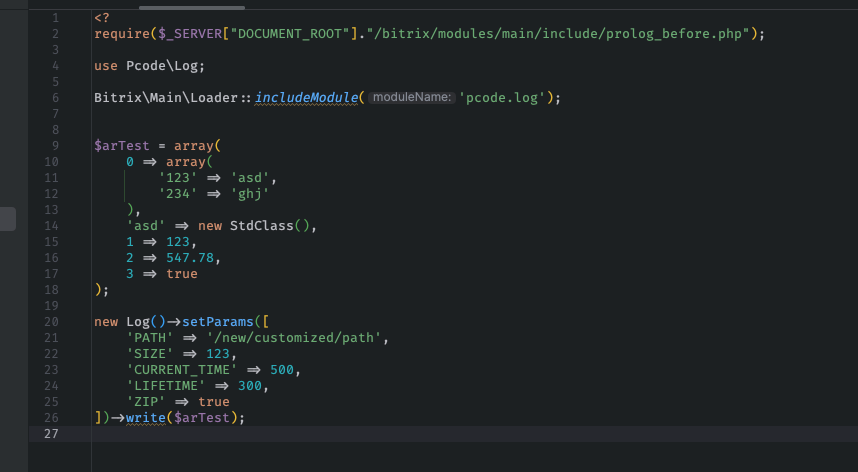Place cursor on empty line 27
The height and width of the screenshot is (472, 858).
[400, 433]
